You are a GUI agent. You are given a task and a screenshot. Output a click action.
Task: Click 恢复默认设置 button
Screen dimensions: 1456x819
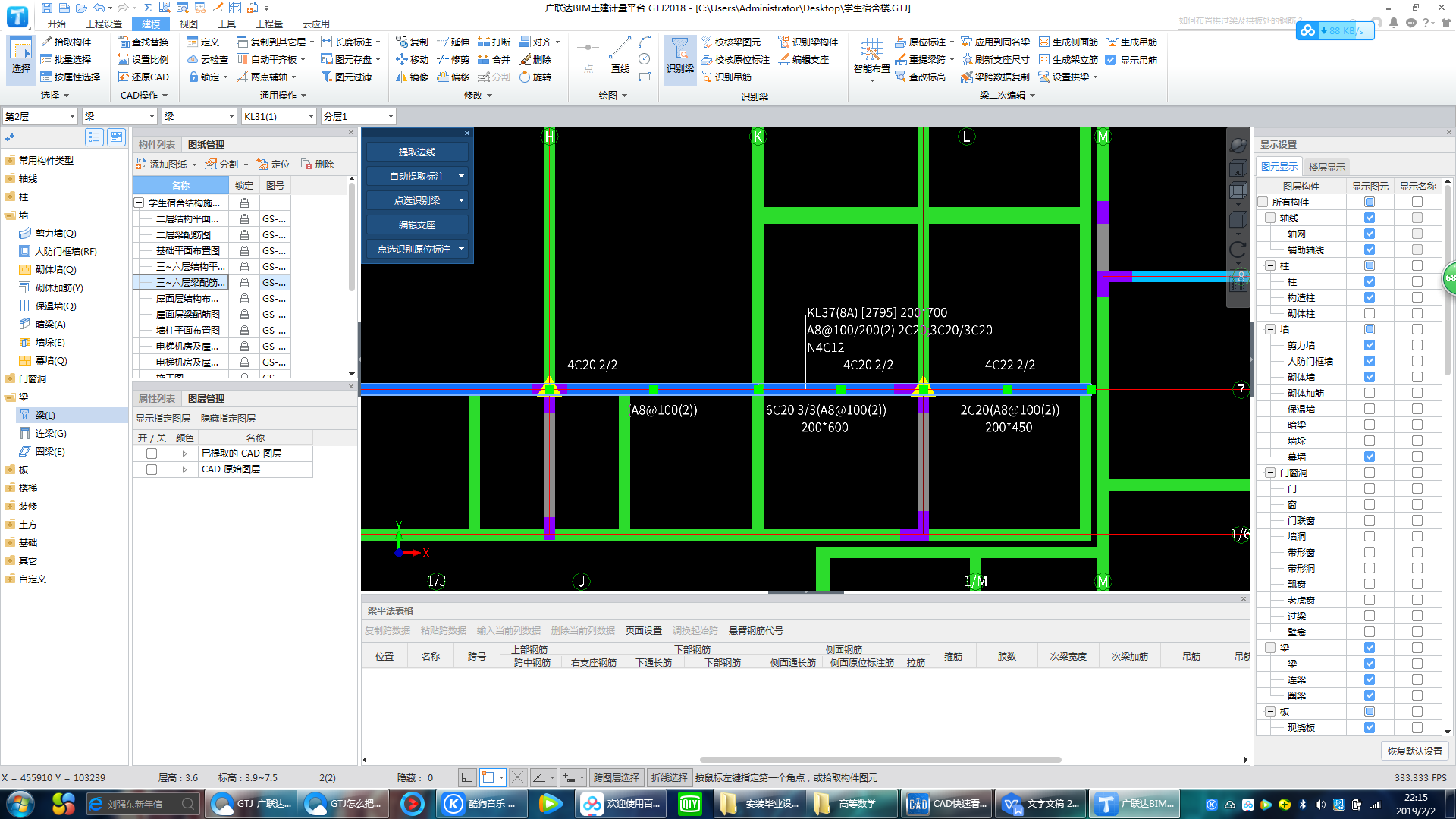tap(1415, 751)
